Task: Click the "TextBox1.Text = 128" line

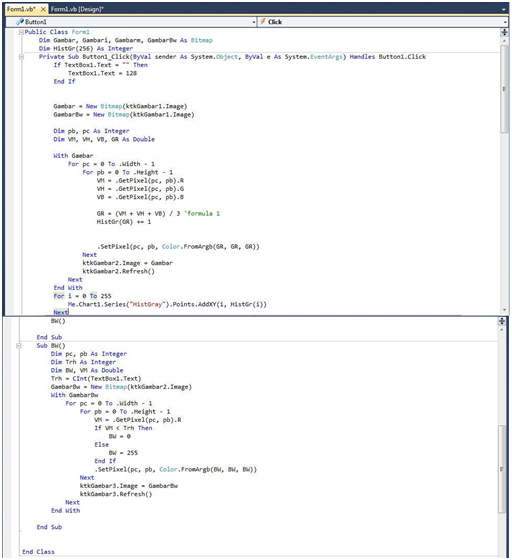Action: click(x=102, y=73)
